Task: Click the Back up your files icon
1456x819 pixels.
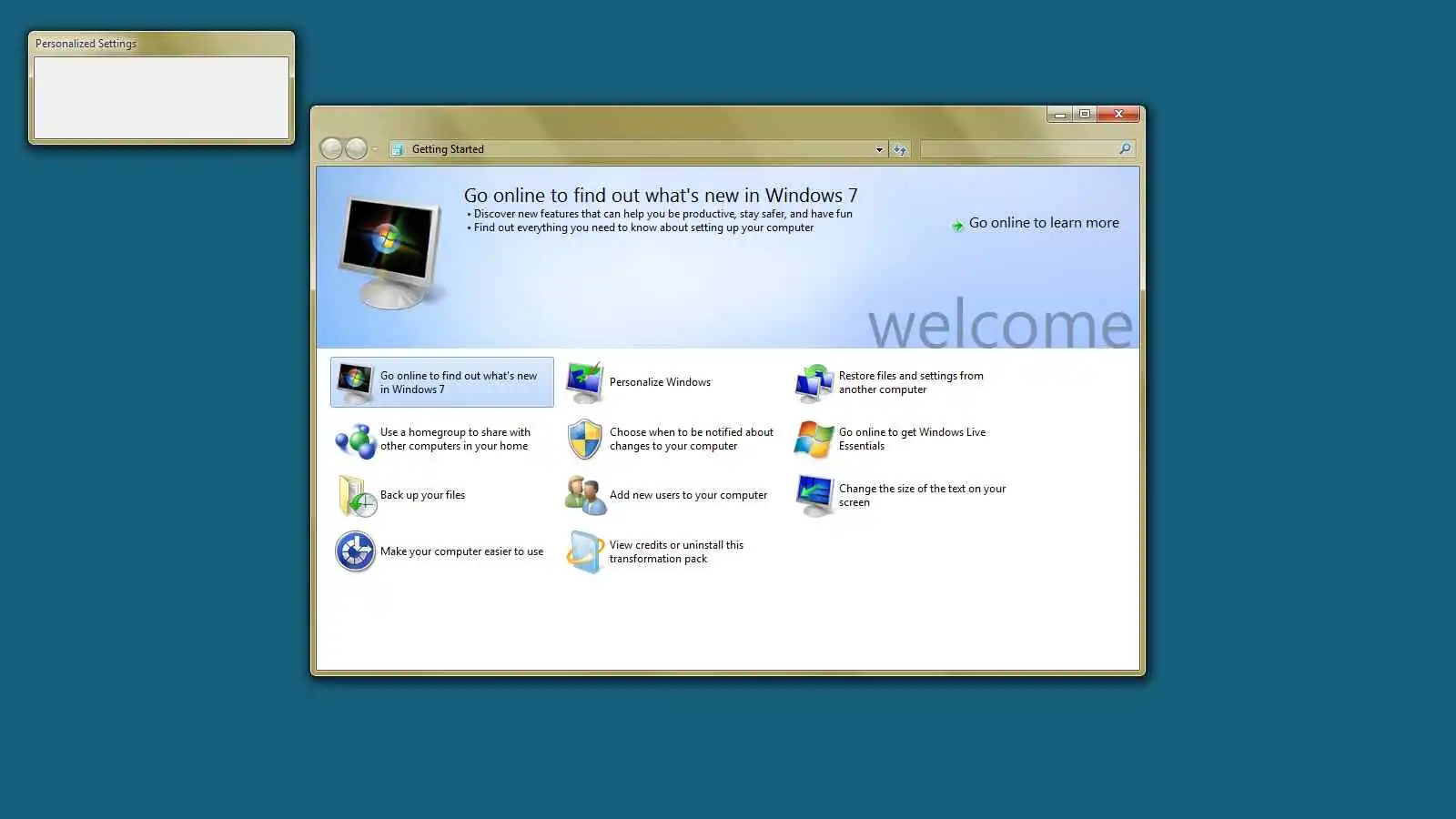Action: tap(356, 496)
